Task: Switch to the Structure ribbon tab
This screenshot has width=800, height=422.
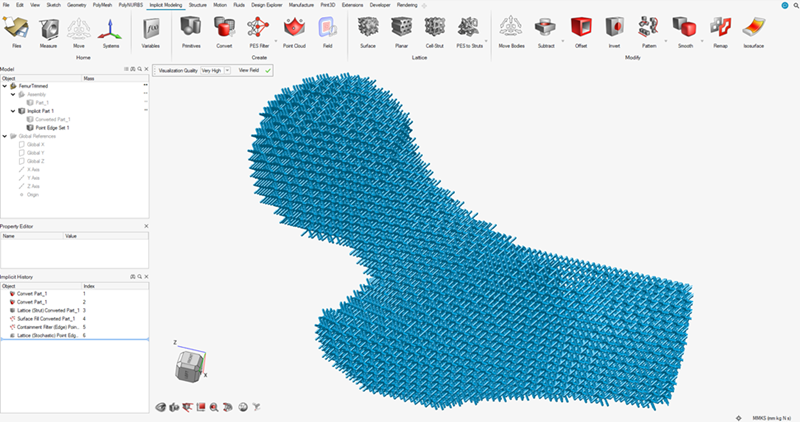Action: [198, 5]
